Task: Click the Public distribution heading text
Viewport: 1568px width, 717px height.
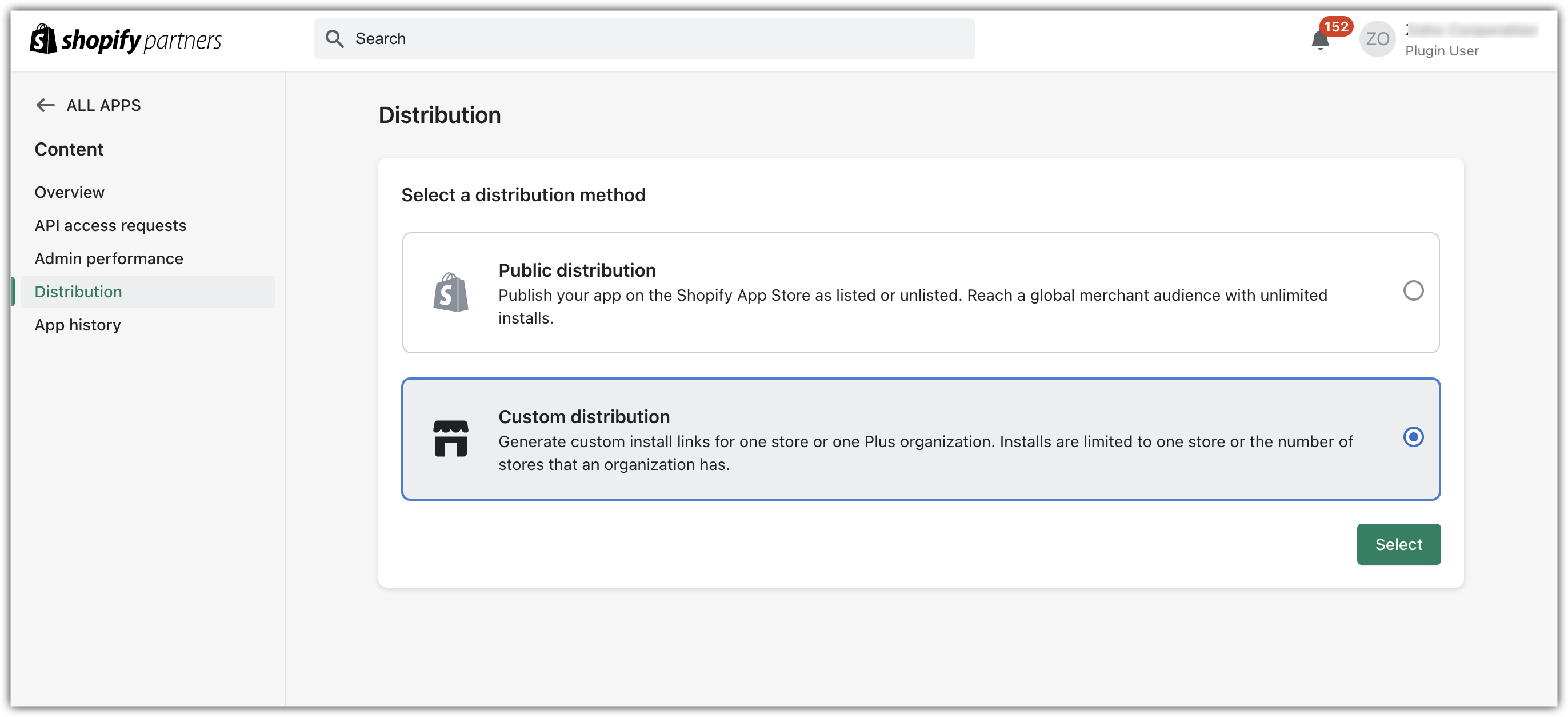Action: click(x=577, y=270)
